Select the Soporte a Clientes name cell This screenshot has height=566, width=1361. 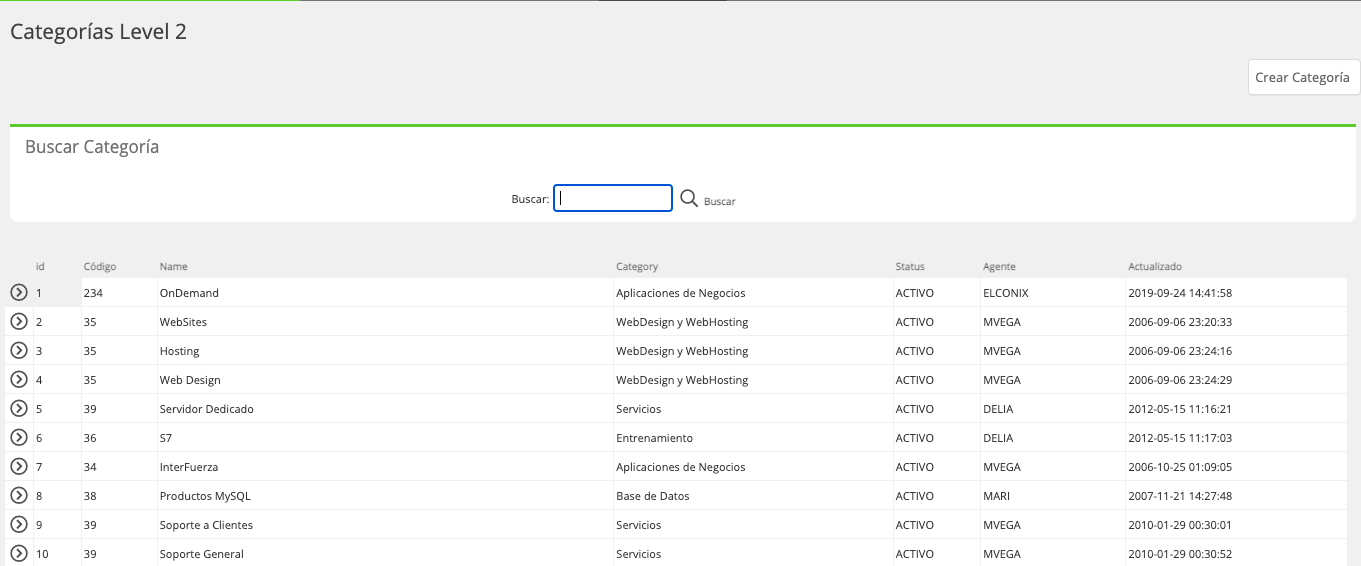(x=386, y=525)
